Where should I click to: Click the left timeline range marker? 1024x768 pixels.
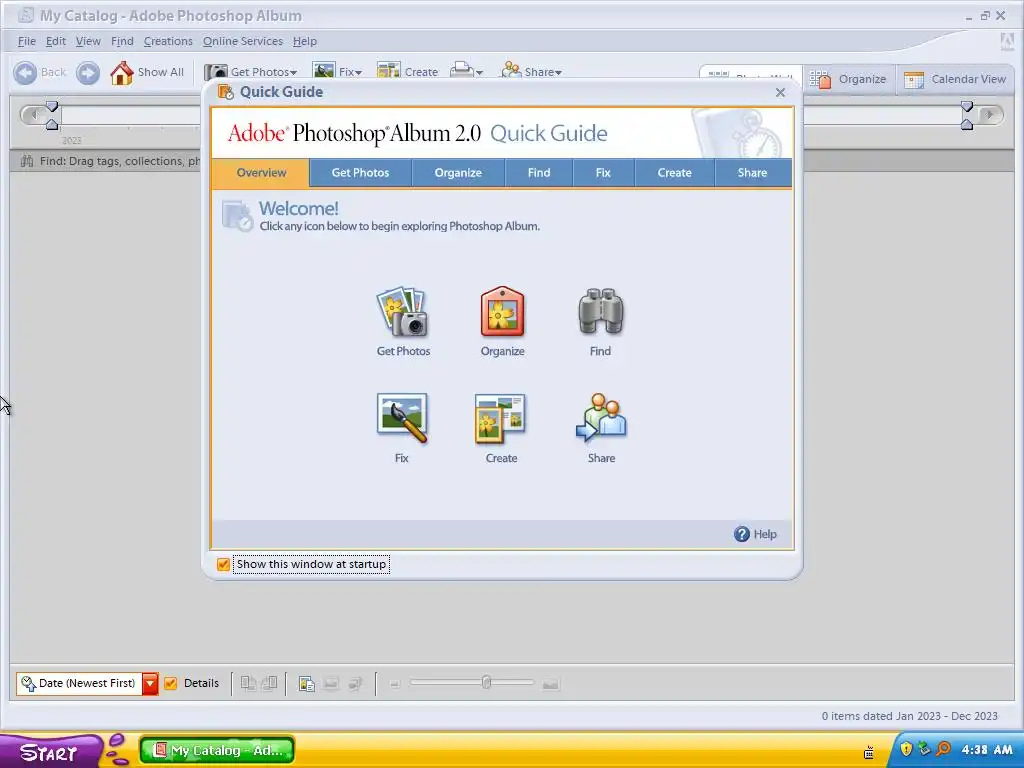pyautogui.click(x=52, y=115)
